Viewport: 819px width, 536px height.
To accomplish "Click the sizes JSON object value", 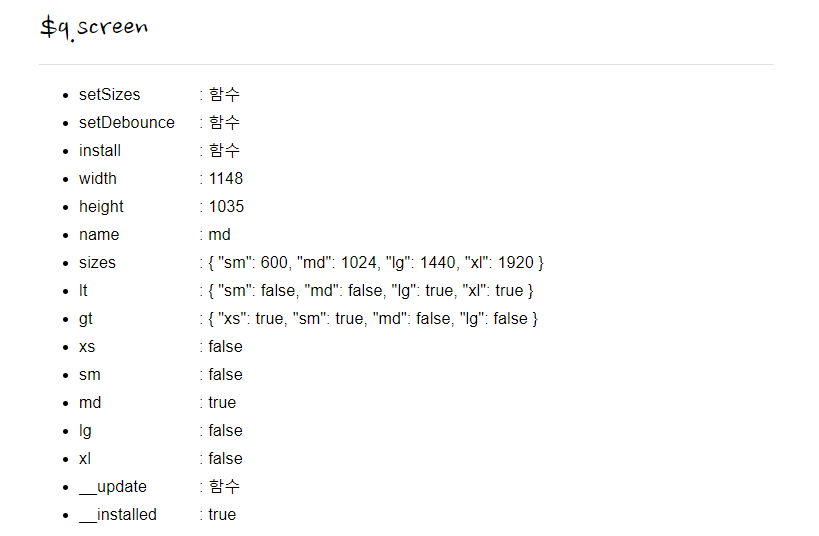I will tap(376, 263).
